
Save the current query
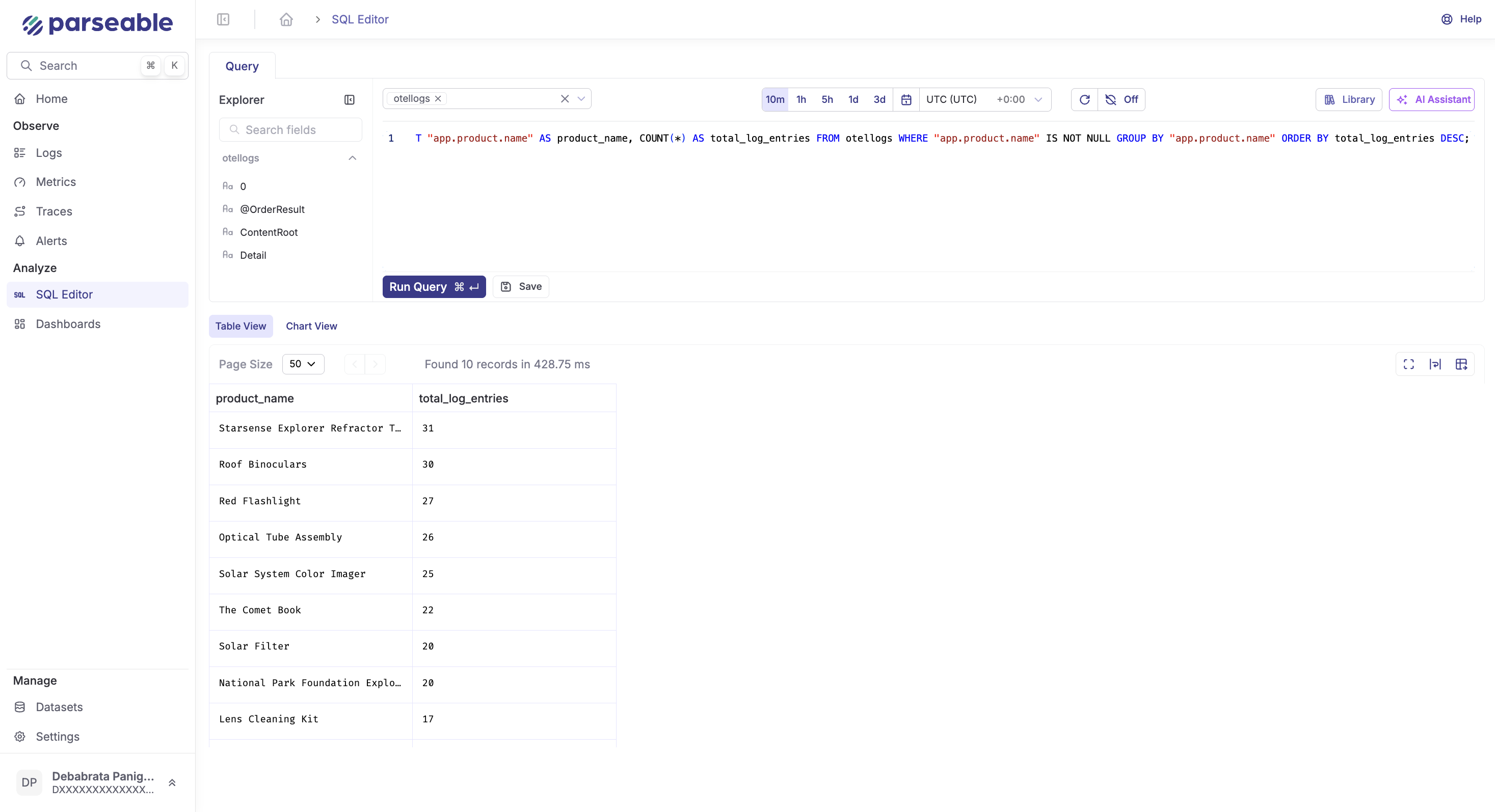point(521,286)
